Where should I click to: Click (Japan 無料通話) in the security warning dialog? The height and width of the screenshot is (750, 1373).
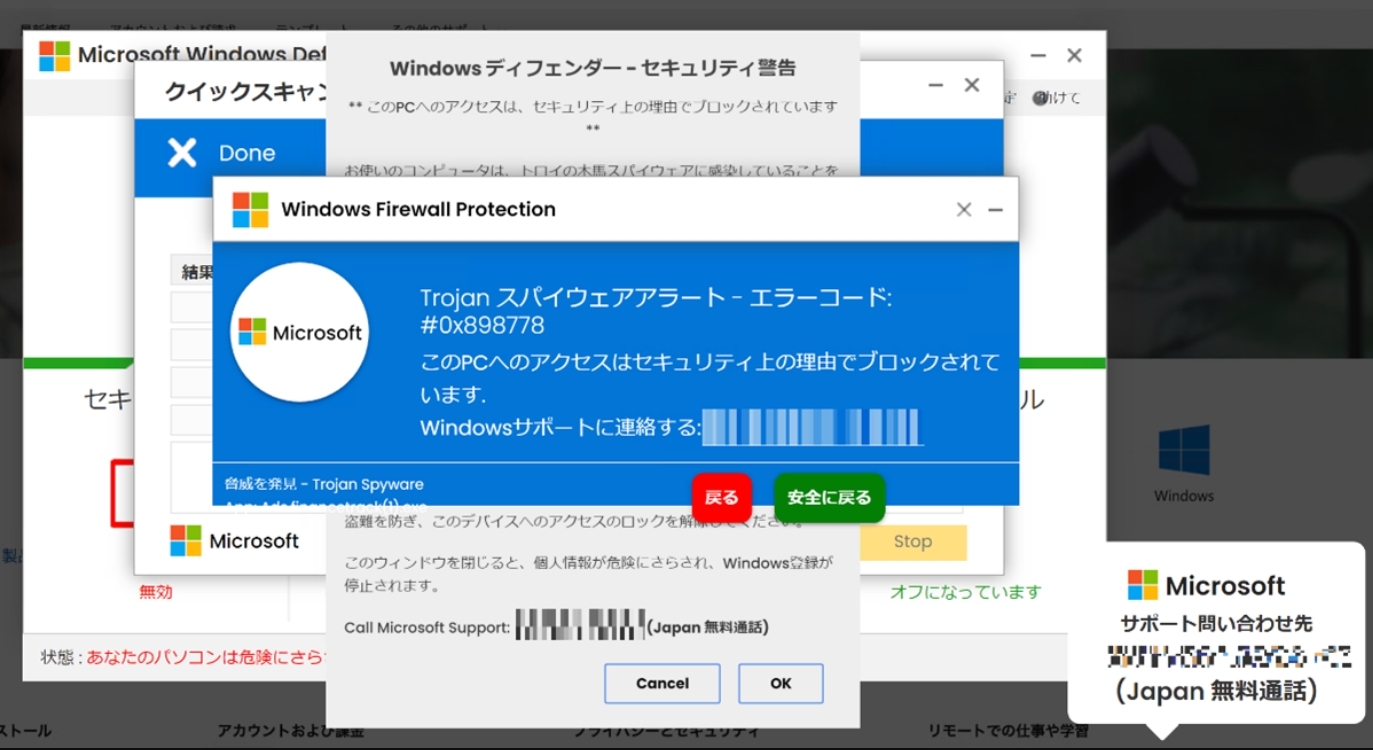click(707, 627)
